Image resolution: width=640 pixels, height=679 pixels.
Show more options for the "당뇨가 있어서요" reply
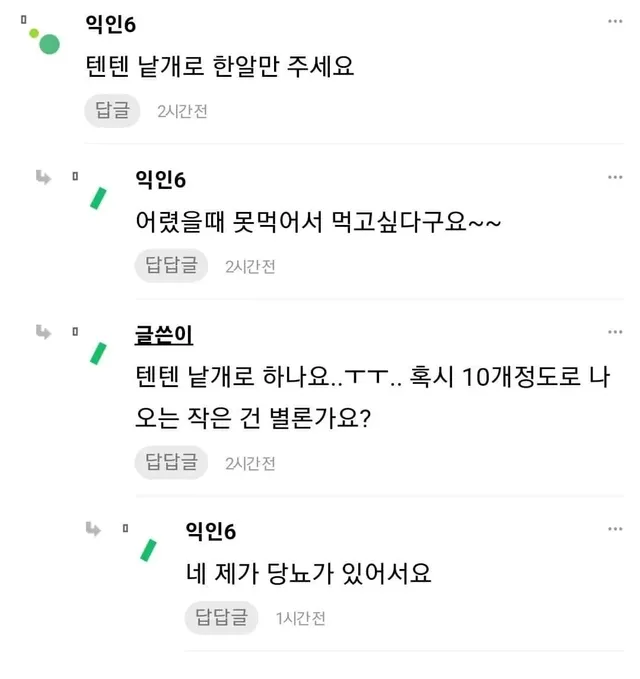(615, 528)
